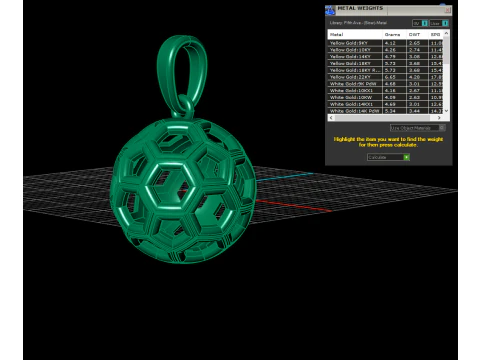Screen dimensions: 480x360
Task: Toggle the SV option in library row
Action: [x=420, y=23]
